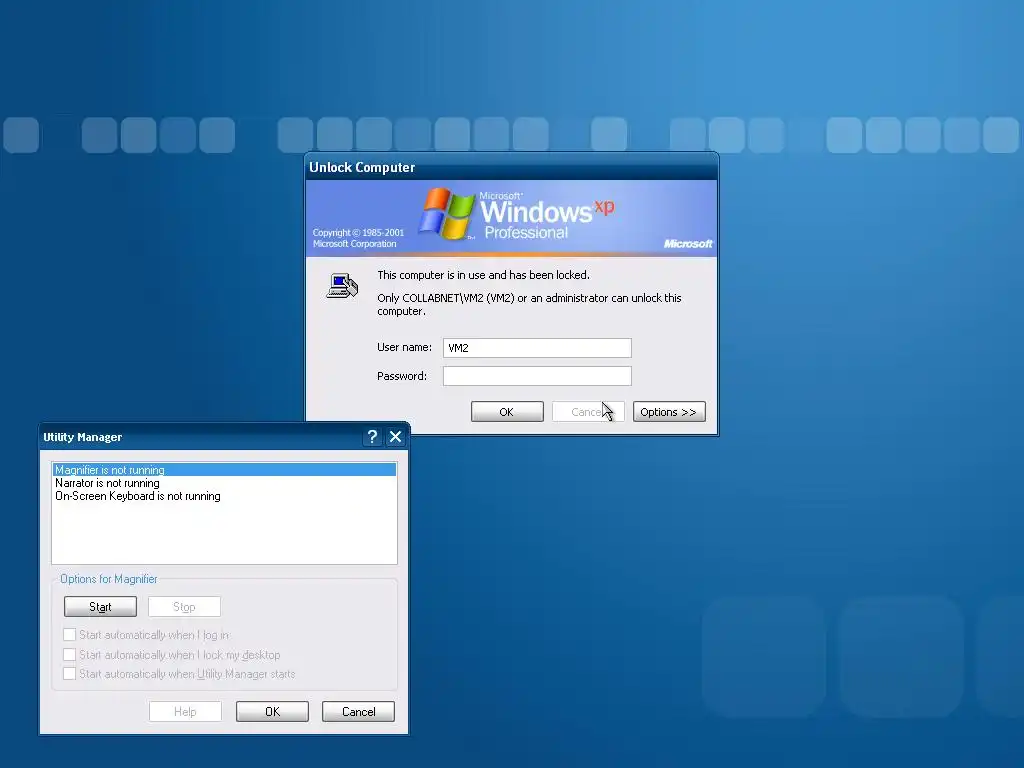The height and width of the screenshot is (768, 1024).
Task: Click the Unlock Computer title bar
Action: (511, 167)
